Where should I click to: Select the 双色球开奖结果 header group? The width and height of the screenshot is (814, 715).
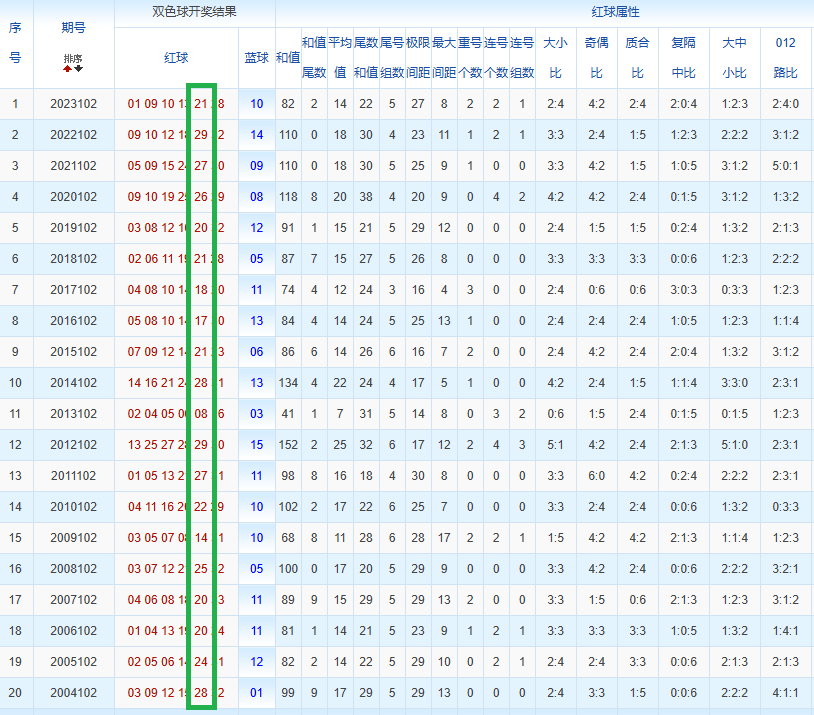tap(194, 12)
